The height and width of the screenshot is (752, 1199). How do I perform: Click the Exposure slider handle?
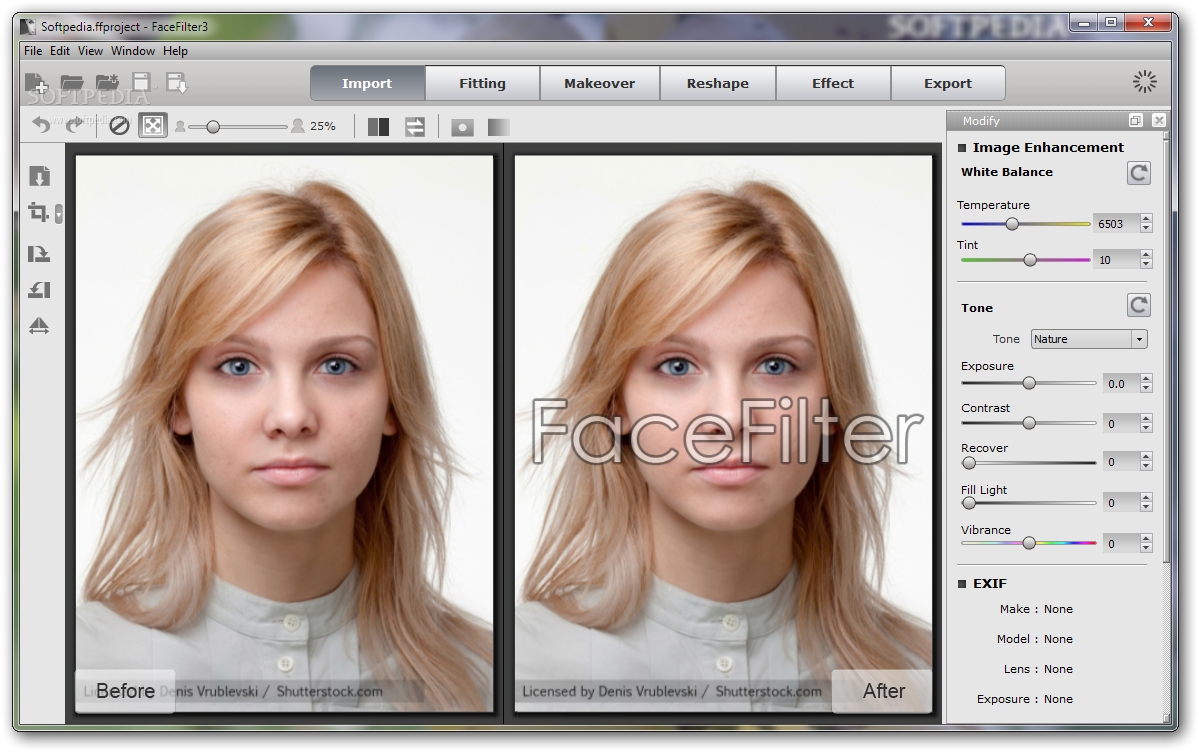[x=1029, y=383]
